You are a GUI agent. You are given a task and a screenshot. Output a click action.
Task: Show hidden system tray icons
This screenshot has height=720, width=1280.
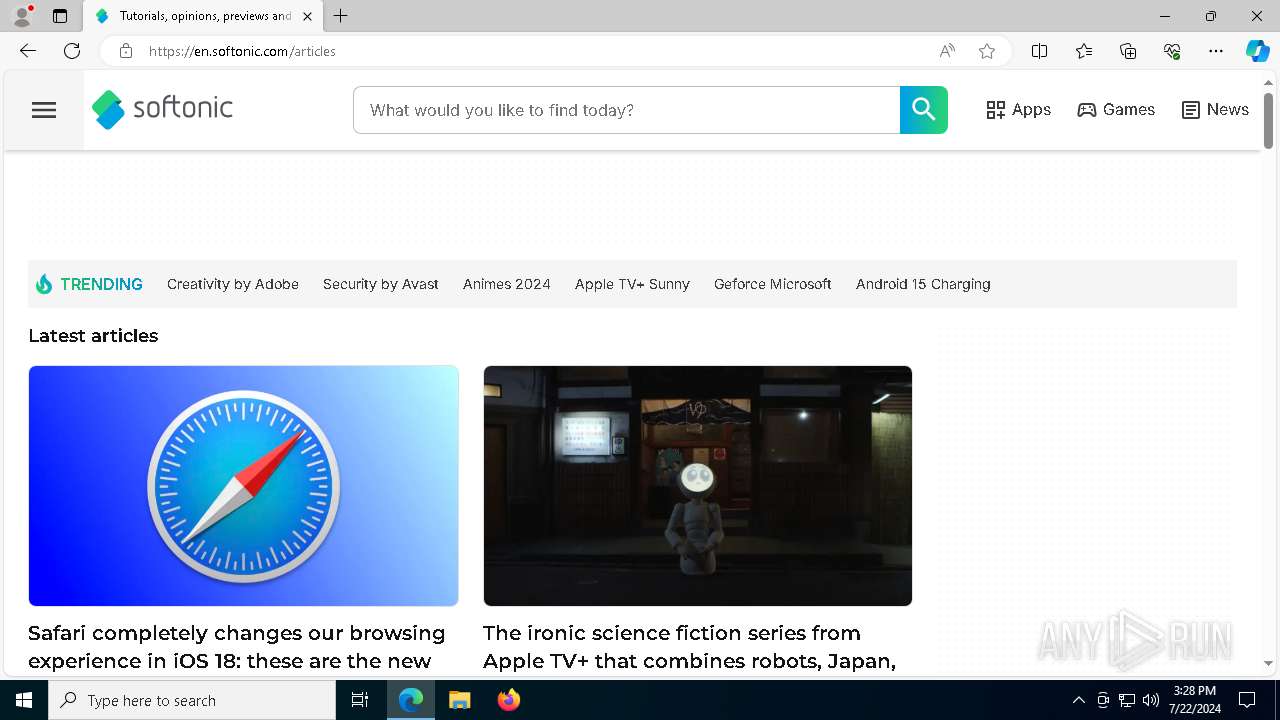tap(1078, 700)
